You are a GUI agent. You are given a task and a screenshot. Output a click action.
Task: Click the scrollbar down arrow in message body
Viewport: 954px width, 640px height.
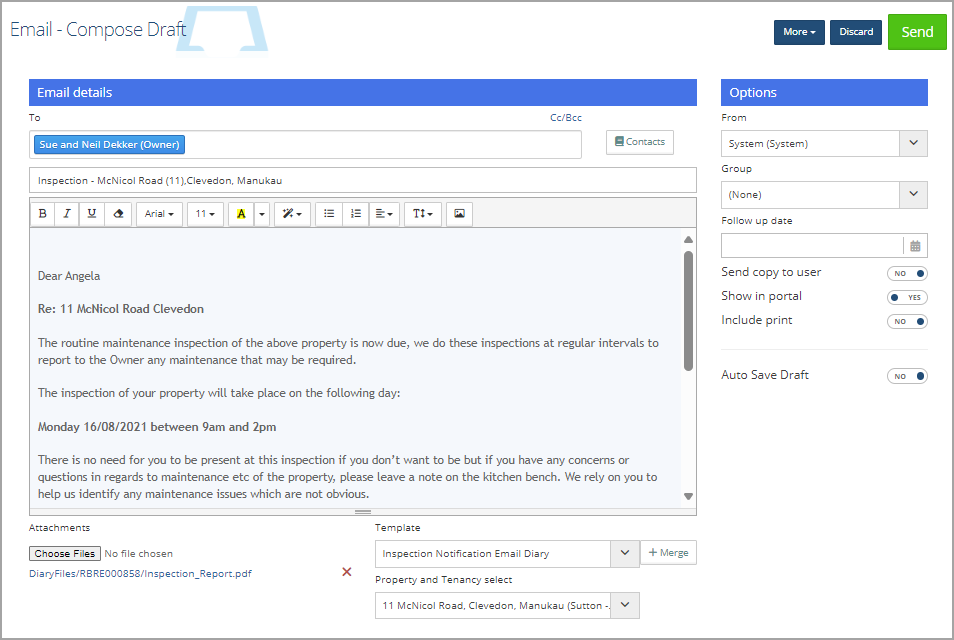pos(689,496)
